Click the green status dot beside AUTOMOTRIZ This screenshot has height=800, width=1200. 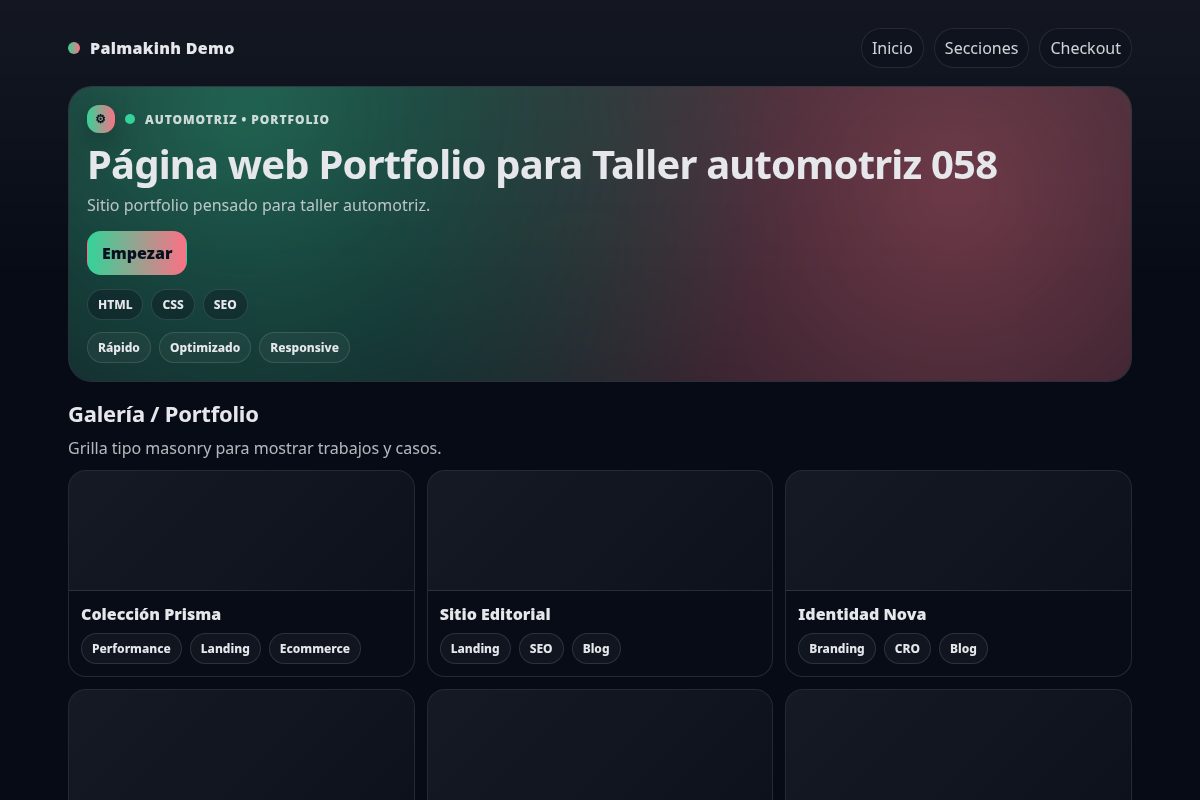tap(129, 119)
